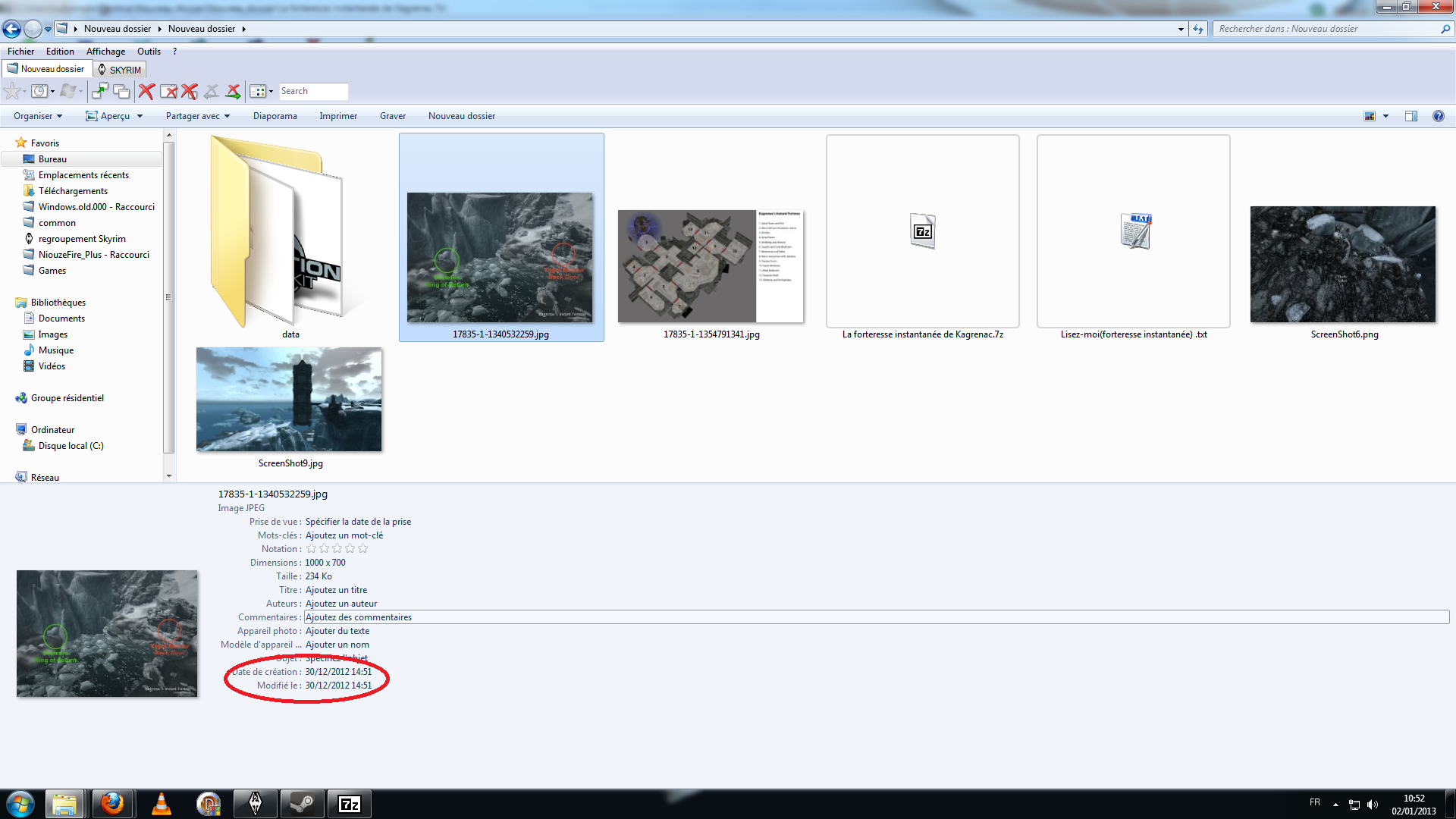Viewport: 1456px width, 819px height.
Task: Click the close other tabs icon
Action: 190,92
